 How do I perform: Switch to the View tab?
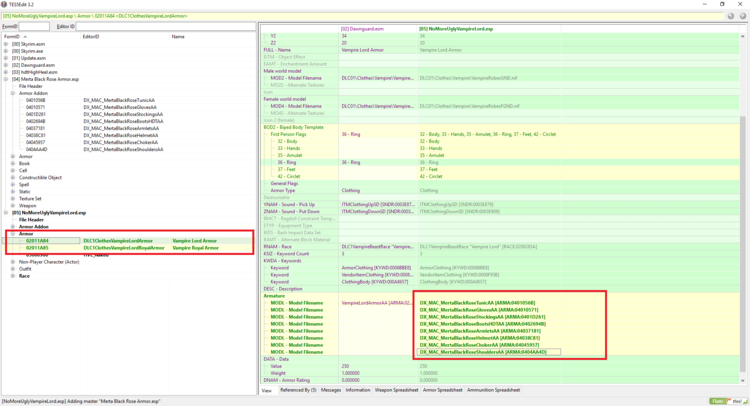pos(267,390)
